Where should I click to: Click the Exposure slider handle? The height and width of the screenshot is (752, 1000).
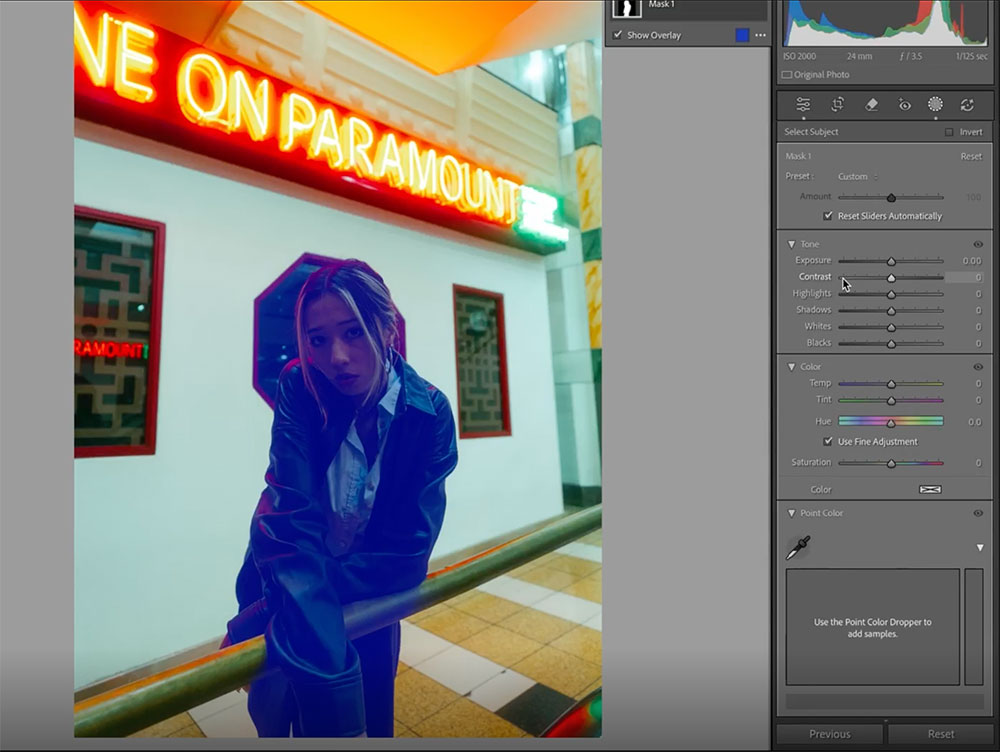pos(891,261)
